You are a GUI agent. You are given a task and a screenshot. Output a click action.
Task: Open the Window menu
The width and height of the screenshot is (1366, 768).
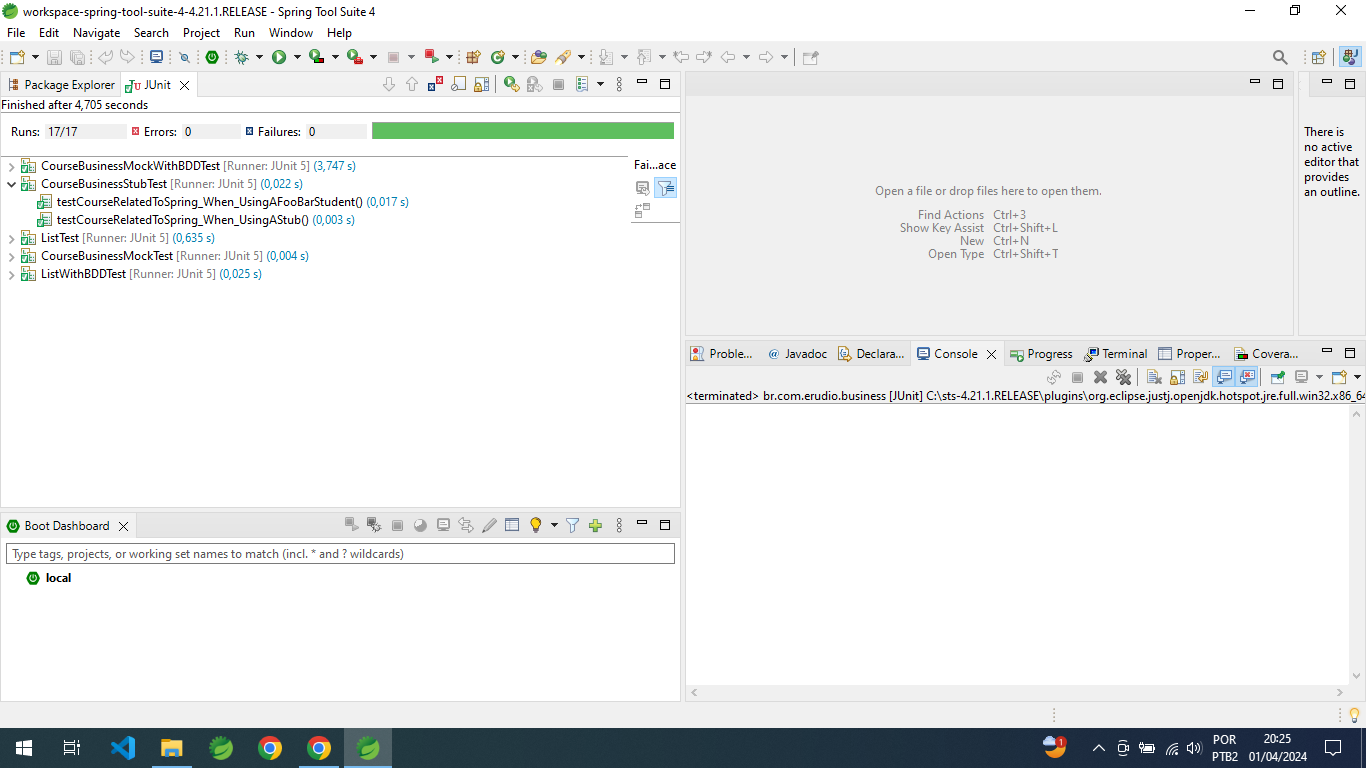[x=291, y=33]
